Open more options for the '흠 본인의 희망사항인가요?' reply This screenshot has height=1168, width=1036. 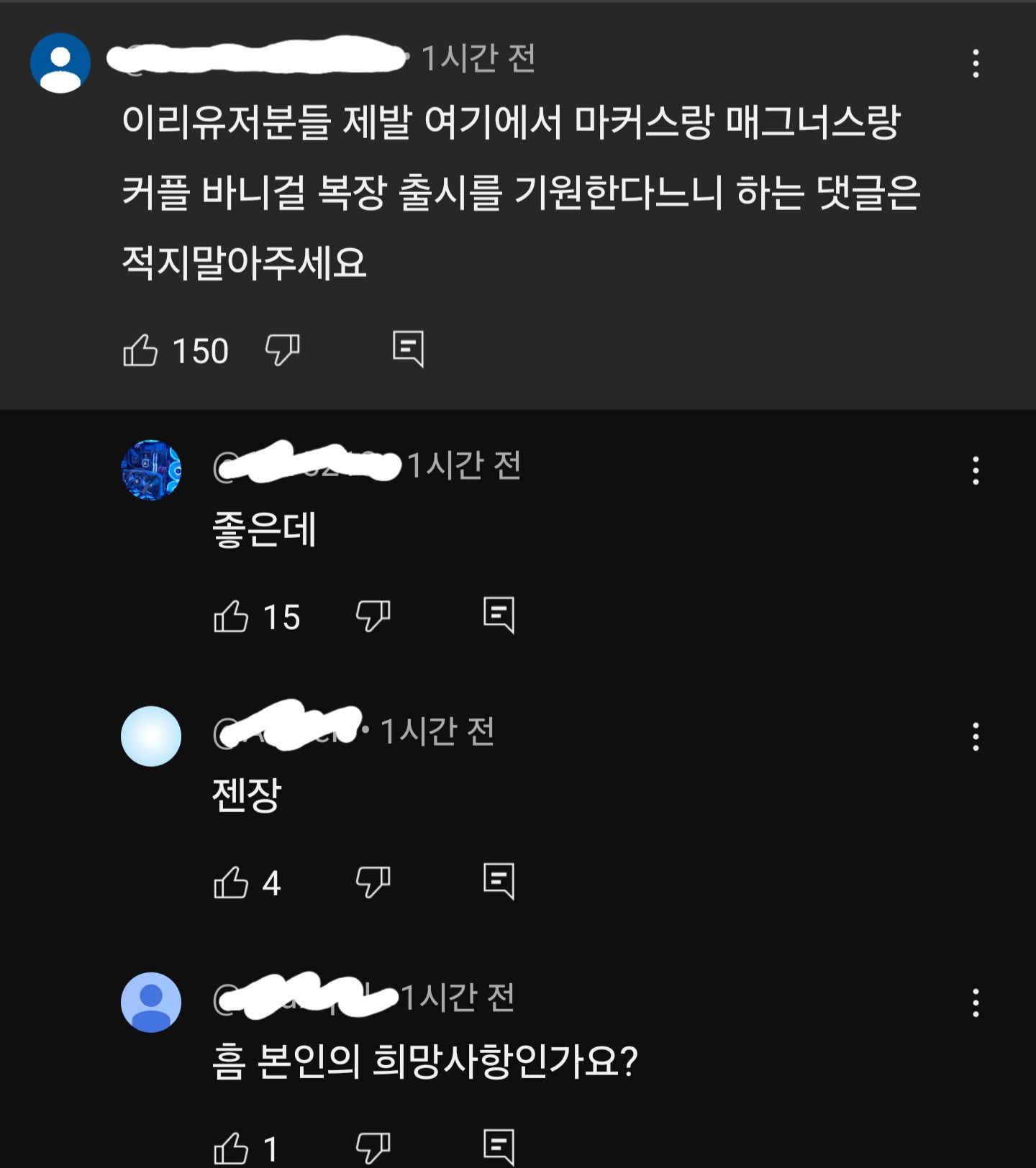click(976, 1003)
